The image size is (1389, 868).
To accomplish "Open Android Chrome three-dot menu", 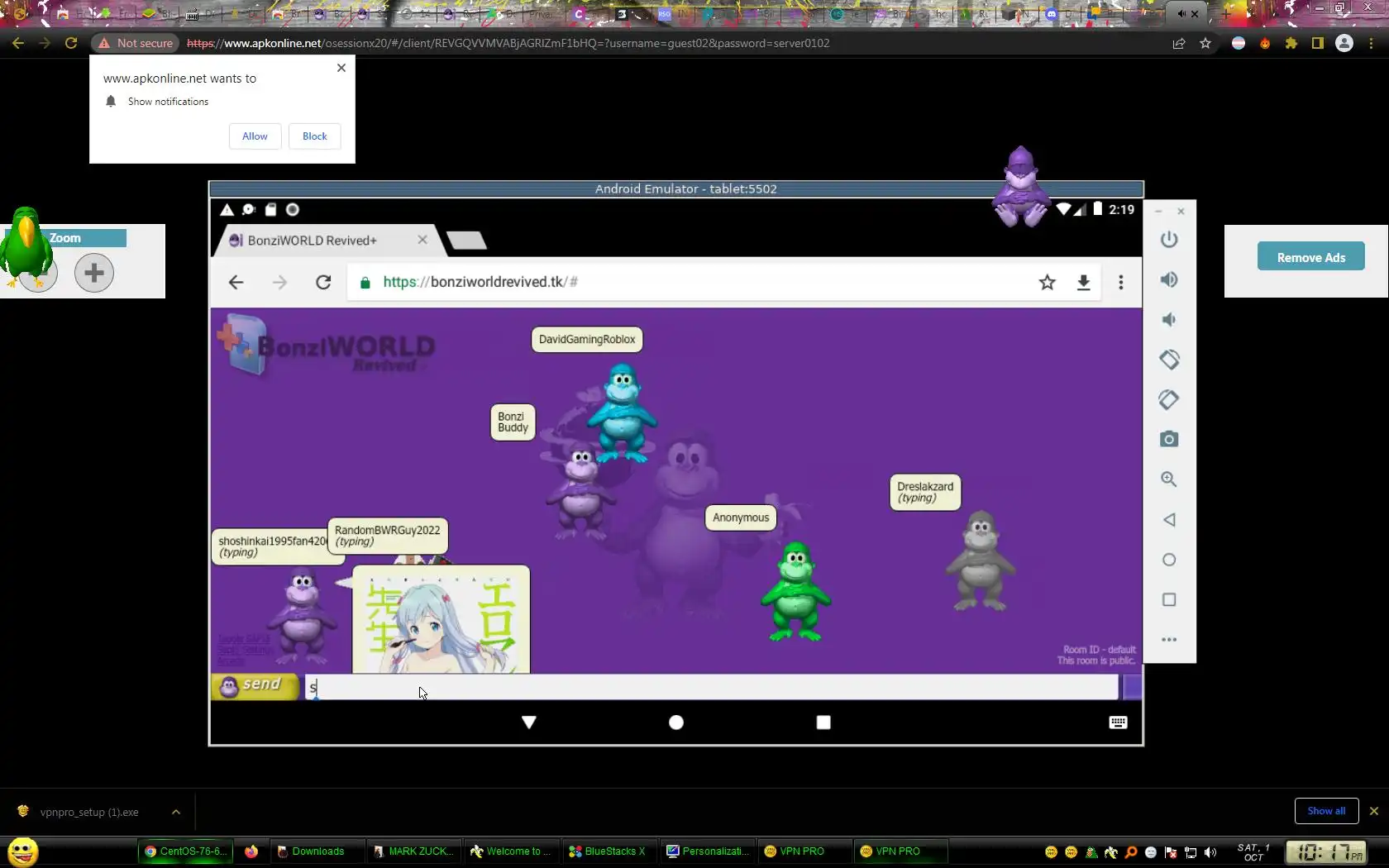I will 1120,283.
